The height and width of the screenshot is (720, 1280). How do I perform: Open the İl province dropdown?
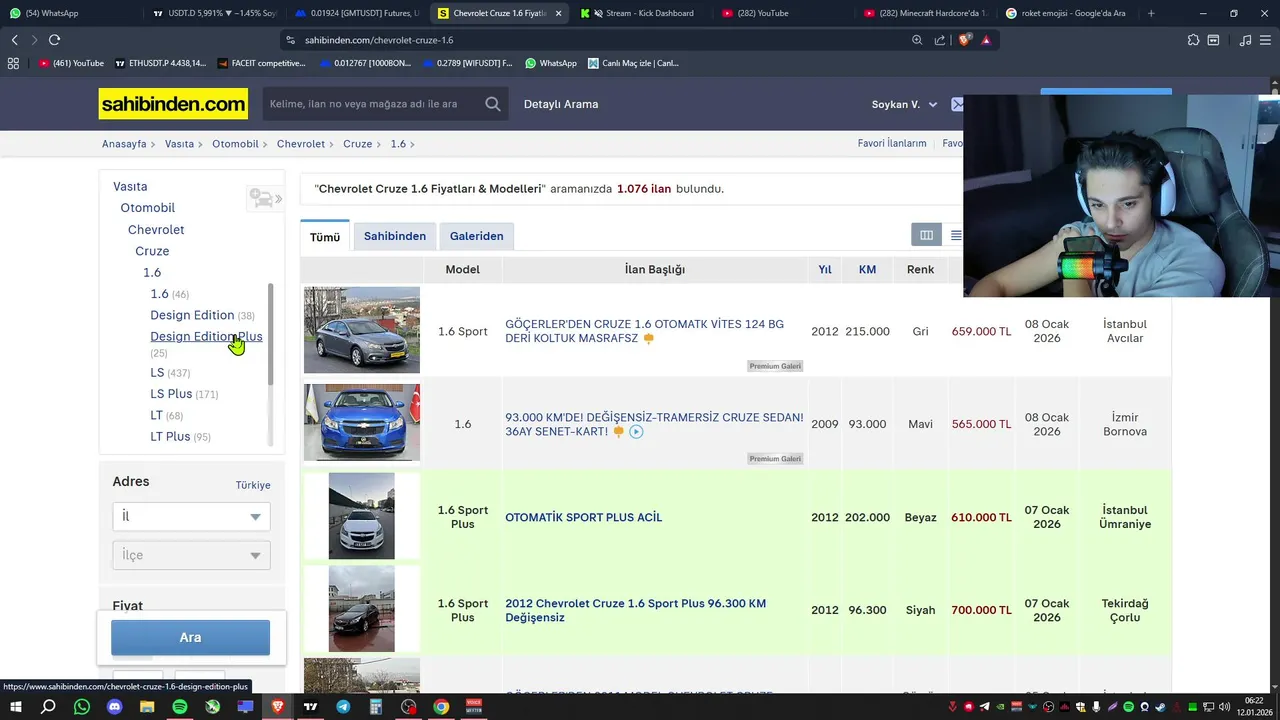click(x=191, y=516)
